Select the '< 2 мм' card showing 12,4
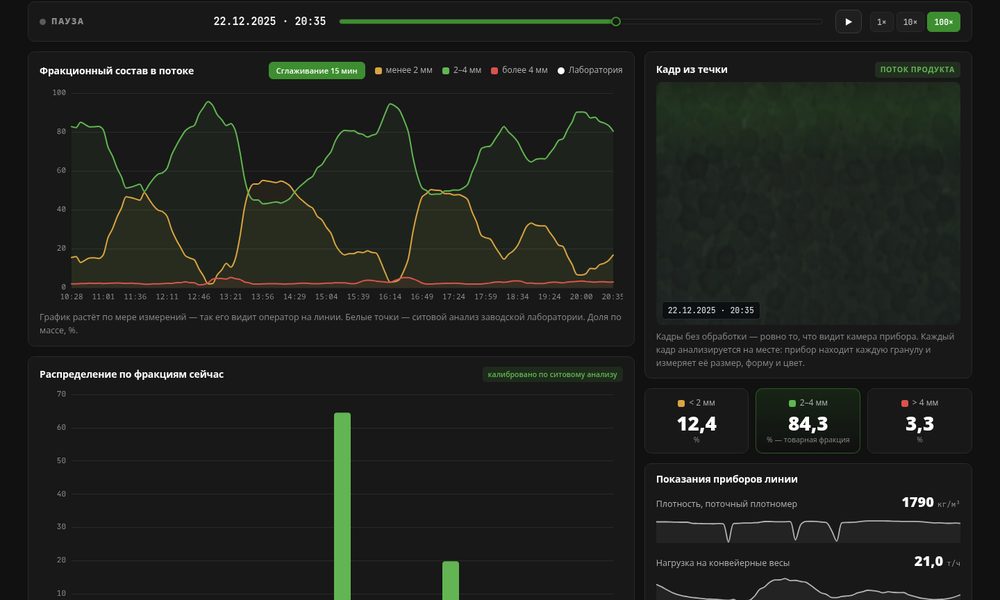Screen dimensions: 1000x600 [696, 421]
